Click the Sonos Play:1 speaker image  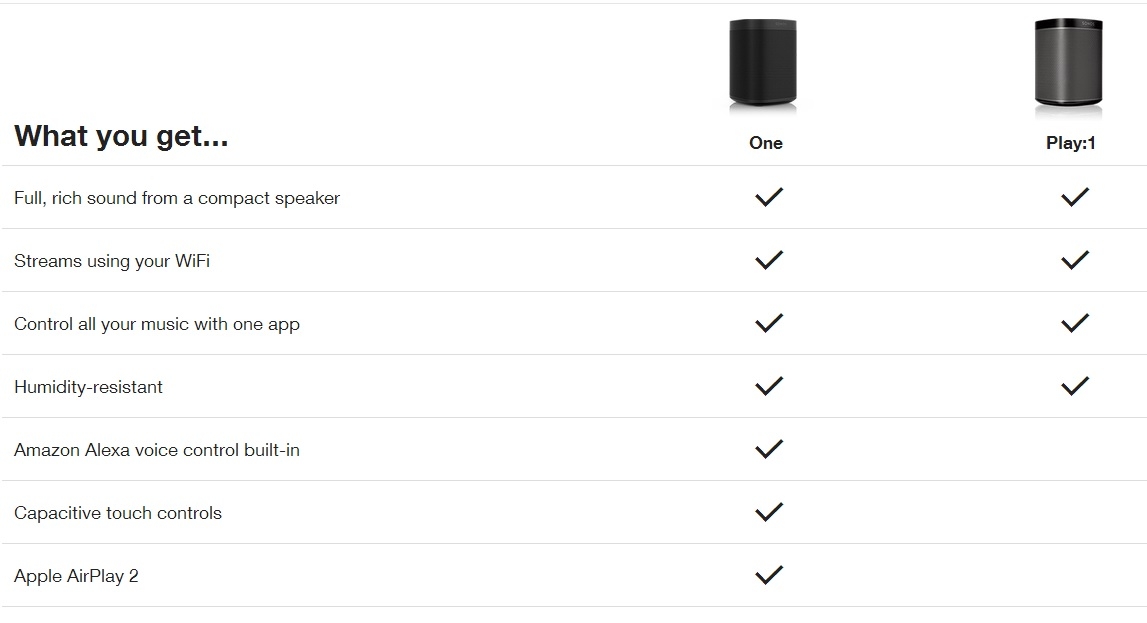tap(1068, 65)
